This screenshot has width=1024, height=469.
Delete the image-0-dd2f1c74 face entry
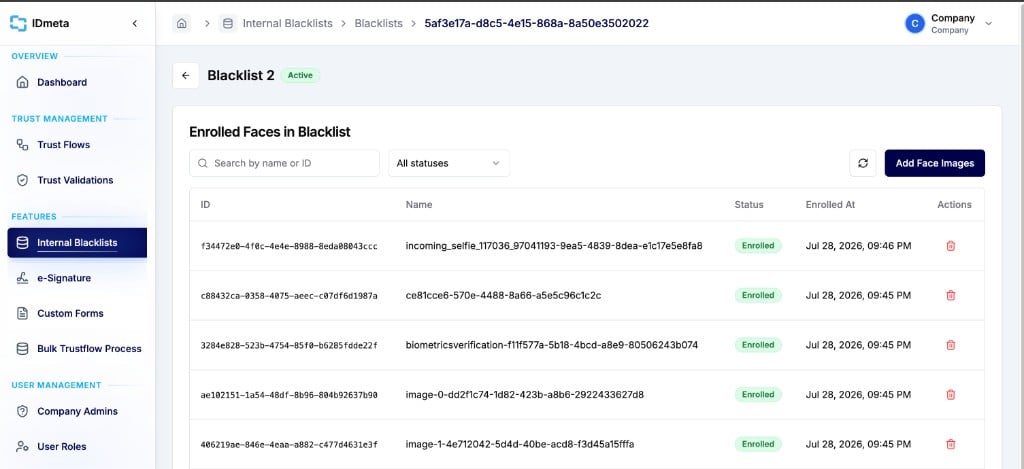tap(950, 395)
